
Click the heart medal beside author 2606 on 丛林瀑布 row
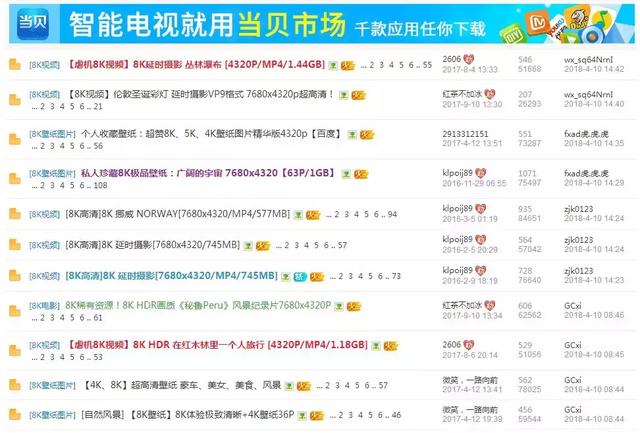point(469,59)
